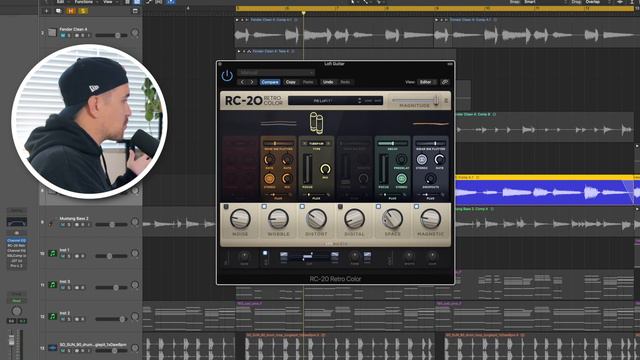
Task: Click the inspector channel strip pan knob
Action: click(16, 311)
